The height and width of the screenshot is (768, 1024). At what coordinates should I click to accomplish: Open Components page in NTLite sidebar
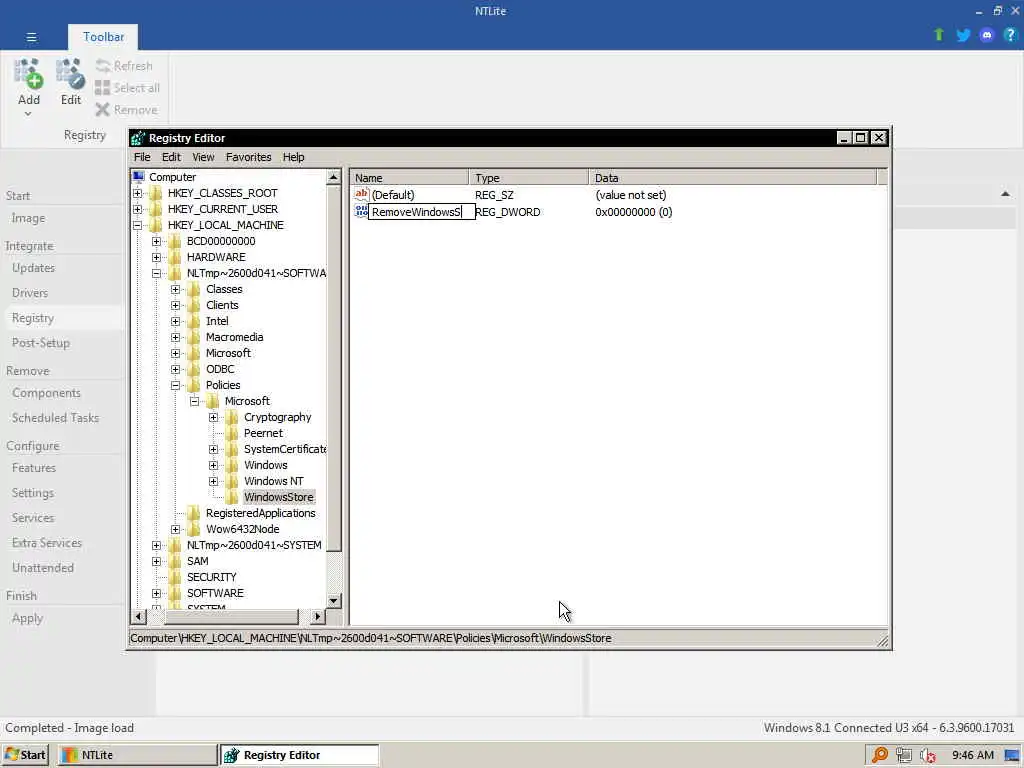coord(46,392)
